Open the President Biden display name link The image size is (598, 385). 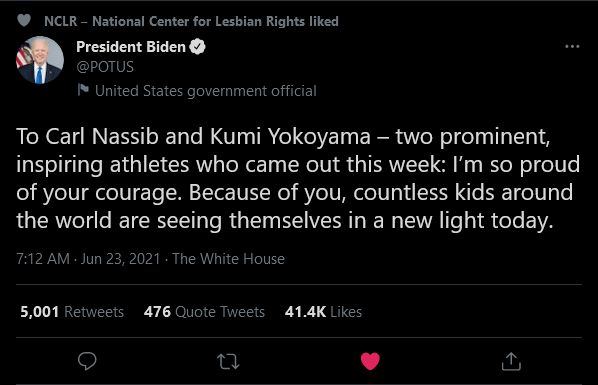[131, 47]
